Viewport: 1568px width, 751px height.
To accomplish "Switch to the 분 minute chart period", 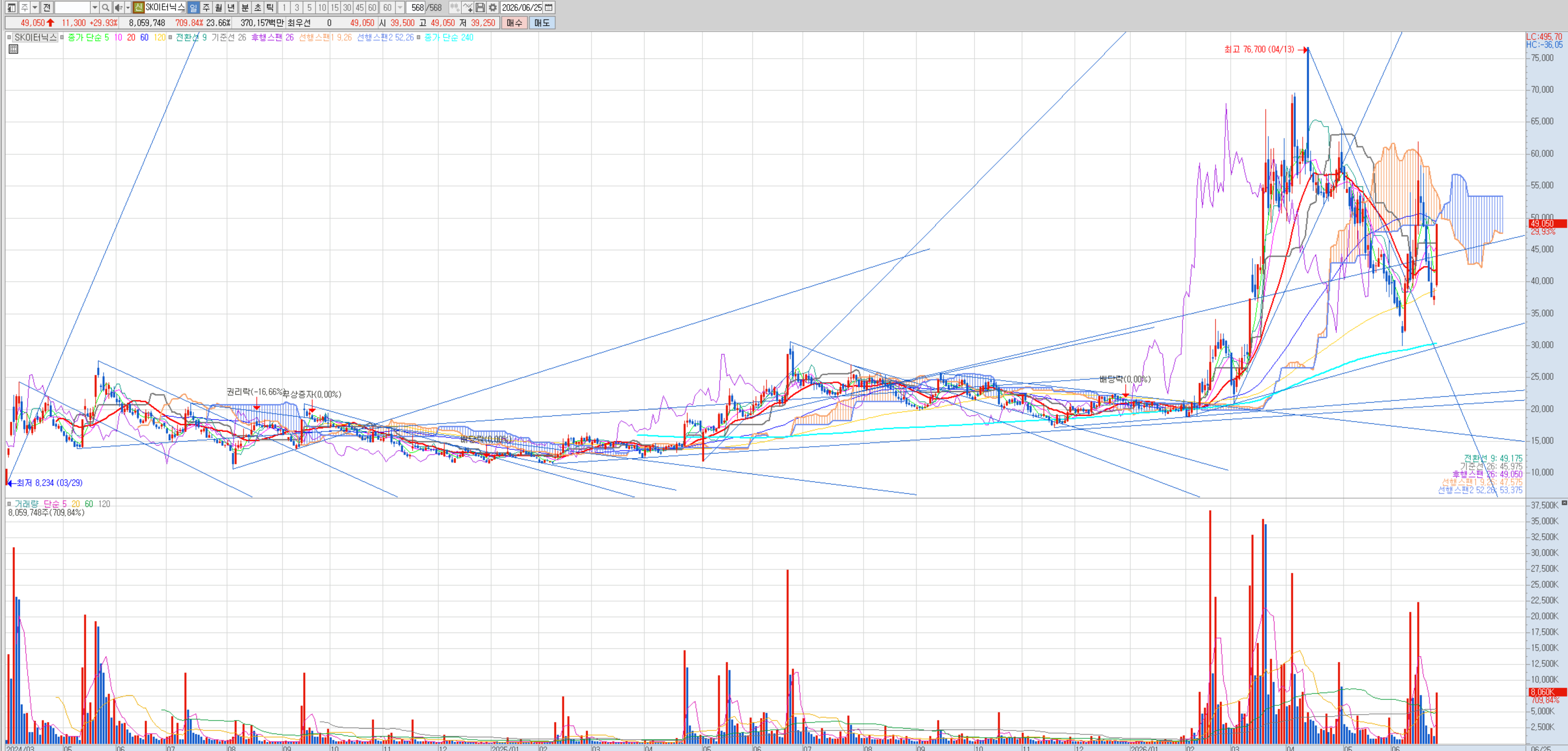I will (245, 7).
